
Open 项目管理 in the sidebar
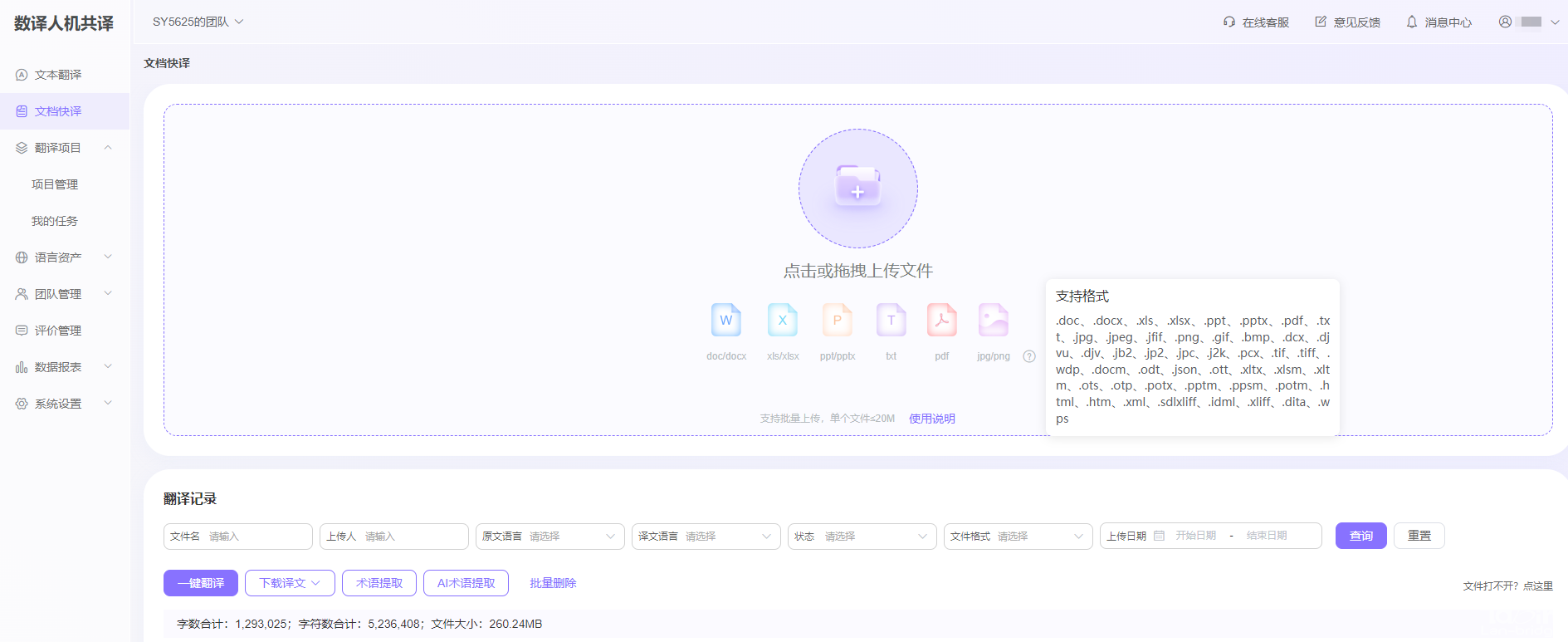coord(55,184)
